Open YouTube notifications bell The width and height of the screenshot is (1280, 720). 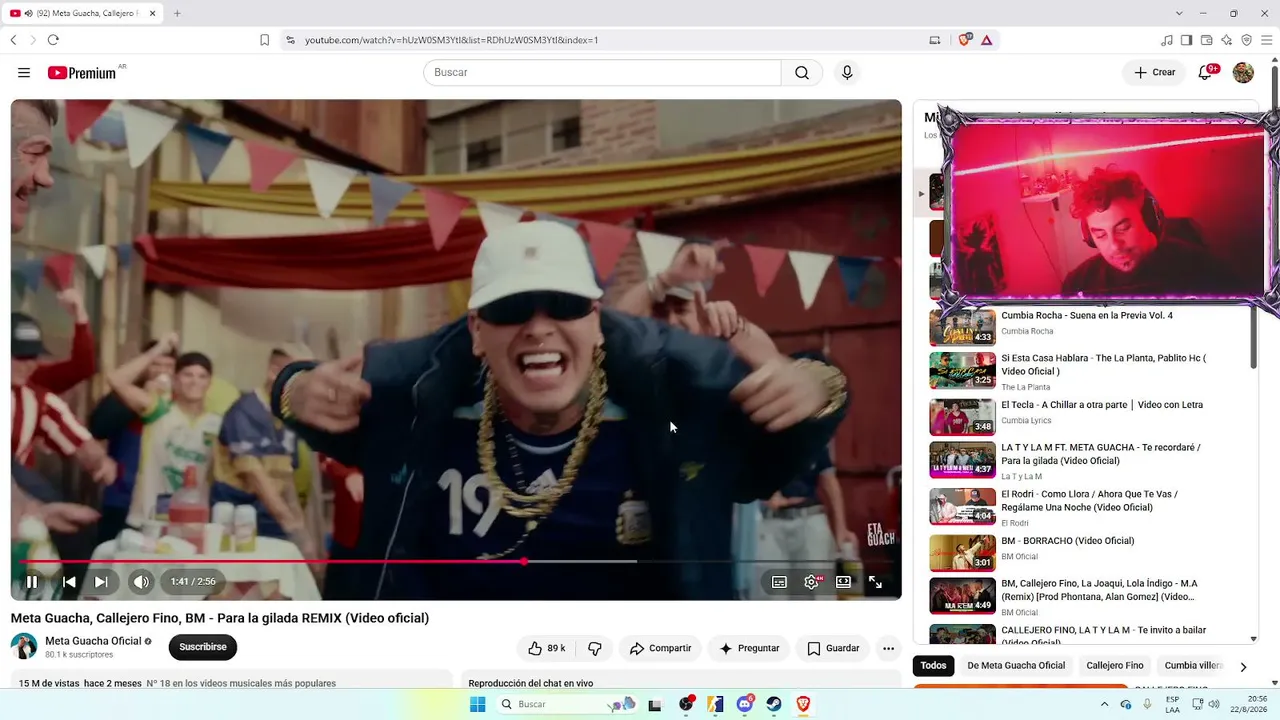(1205, 73)
